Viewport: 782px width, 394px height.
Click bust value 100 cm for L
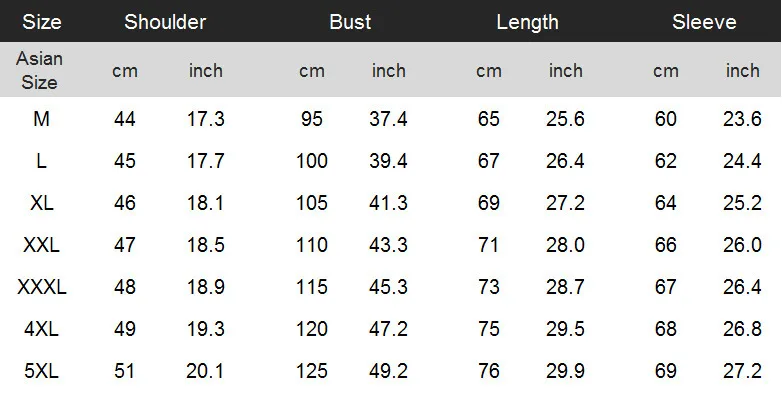(312, 161)
